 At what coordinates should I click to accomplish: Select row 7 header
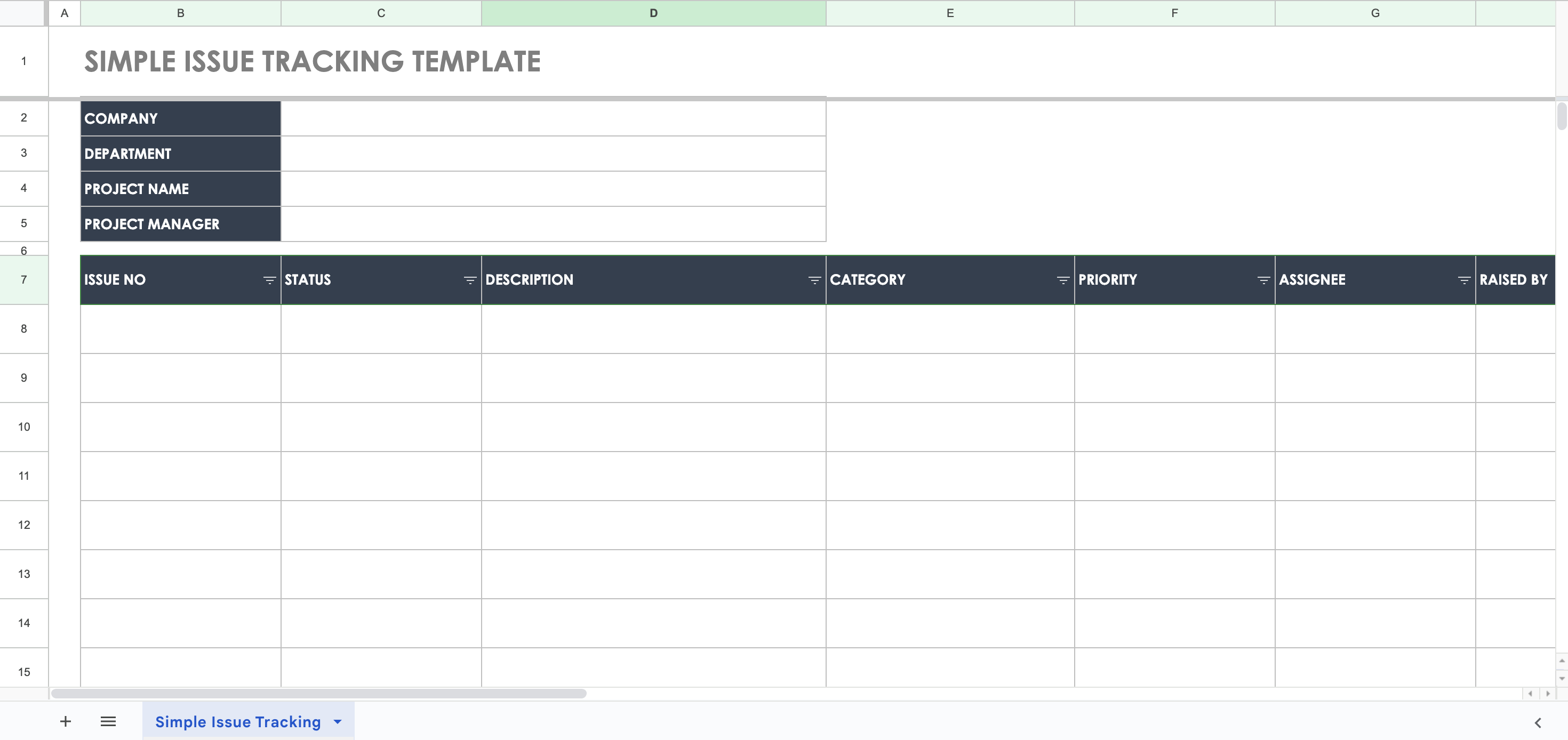coord(24,280)
